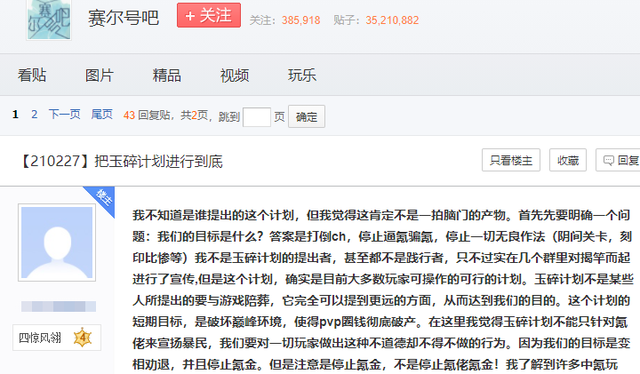Screen dimensions: 640x374
Task: Select the post count 35,210,882
Action: (x=392, y=20)
